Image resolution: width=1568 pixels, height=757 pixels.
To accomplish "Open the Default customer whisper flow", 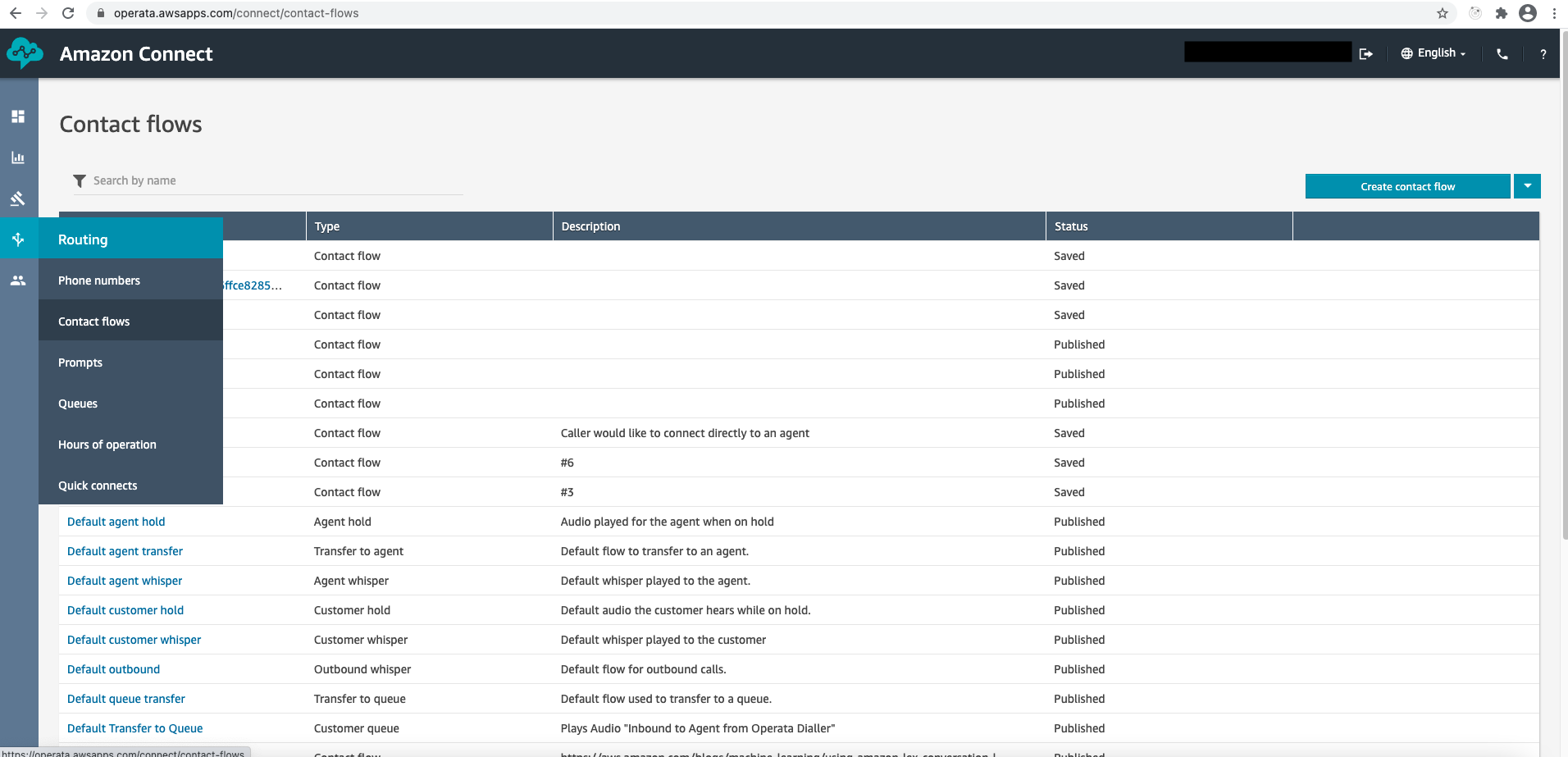I will tap(134, 640).
